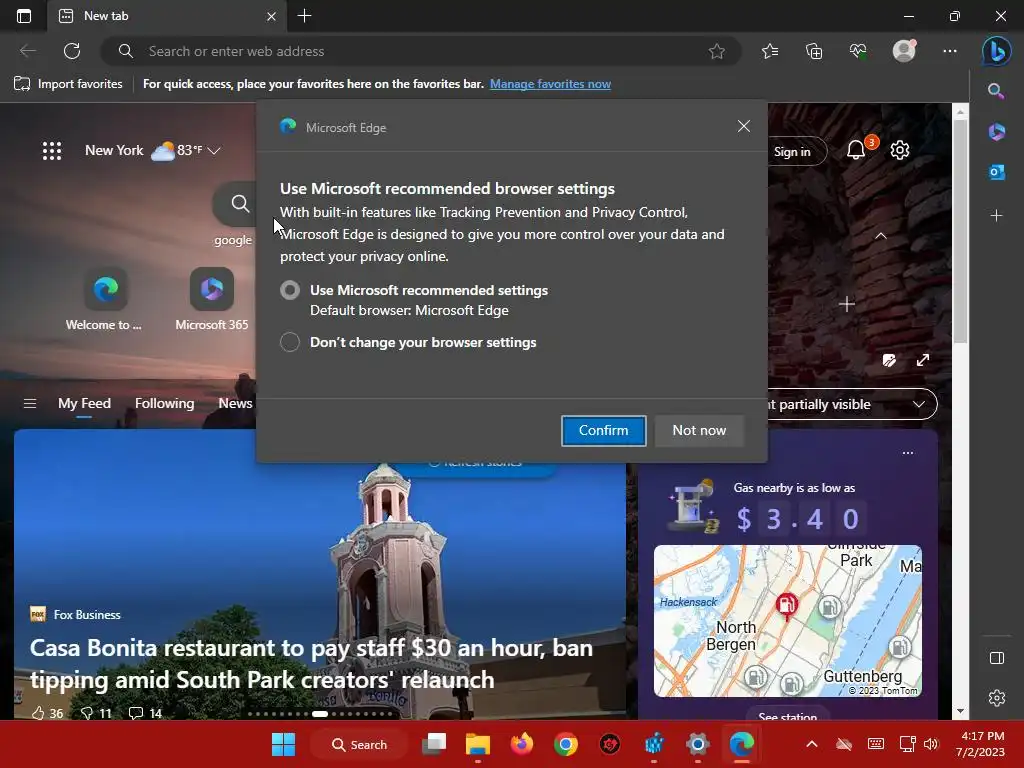Viewport: 1024px width, 768px height.
Task: Open page settings gear icon
Action: click(900, 150)
